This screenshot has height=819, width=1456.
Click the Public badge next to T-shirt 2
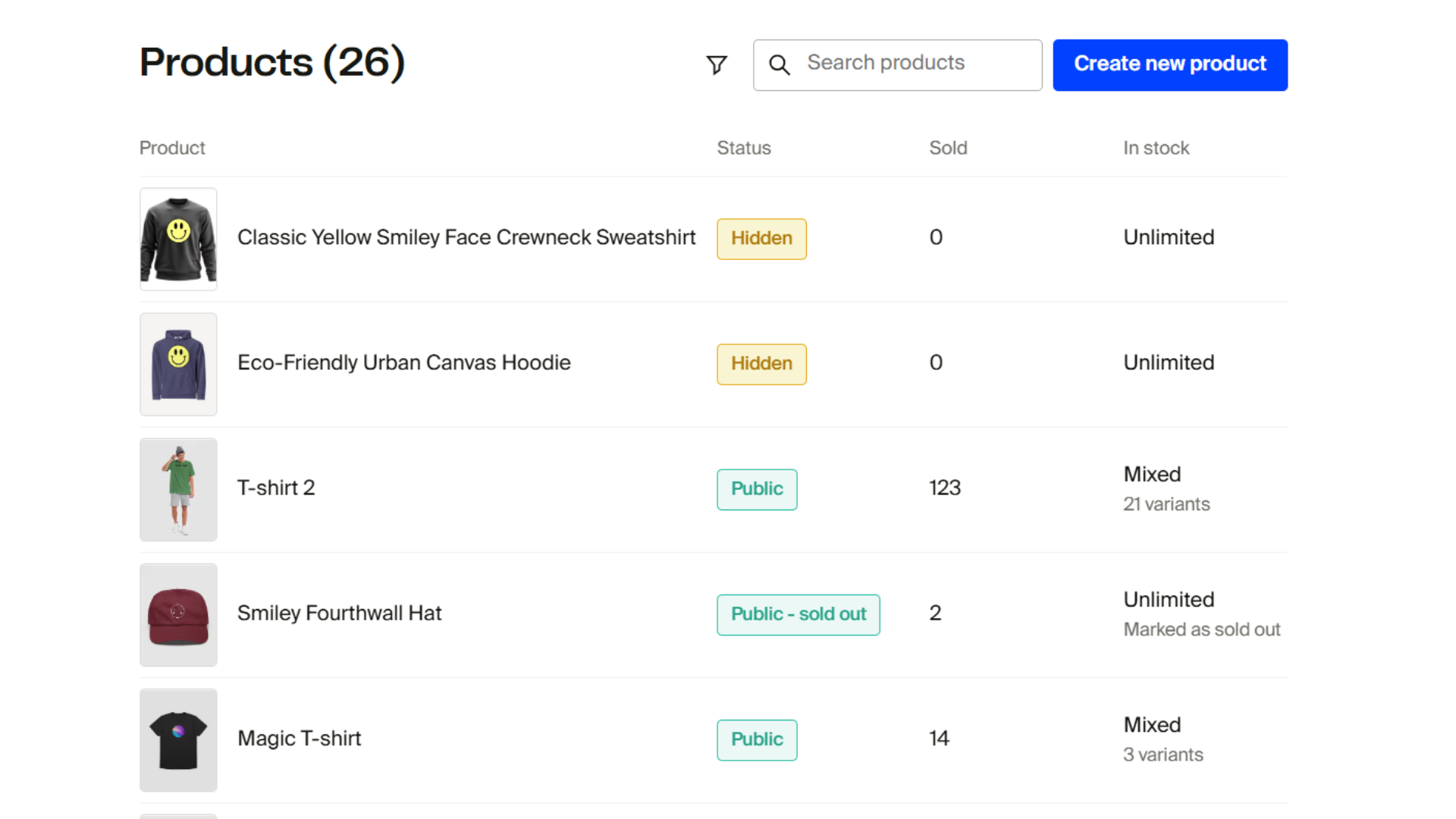(756, 489)
